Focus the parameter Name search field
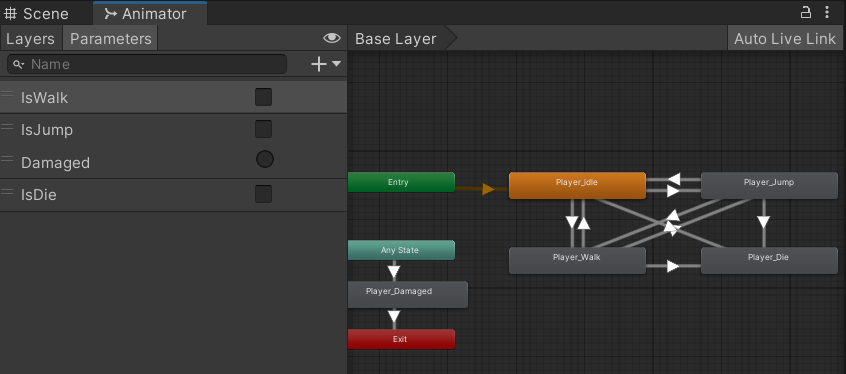The width and height of the screenshot is (846, 374). (x=147, y=64)
